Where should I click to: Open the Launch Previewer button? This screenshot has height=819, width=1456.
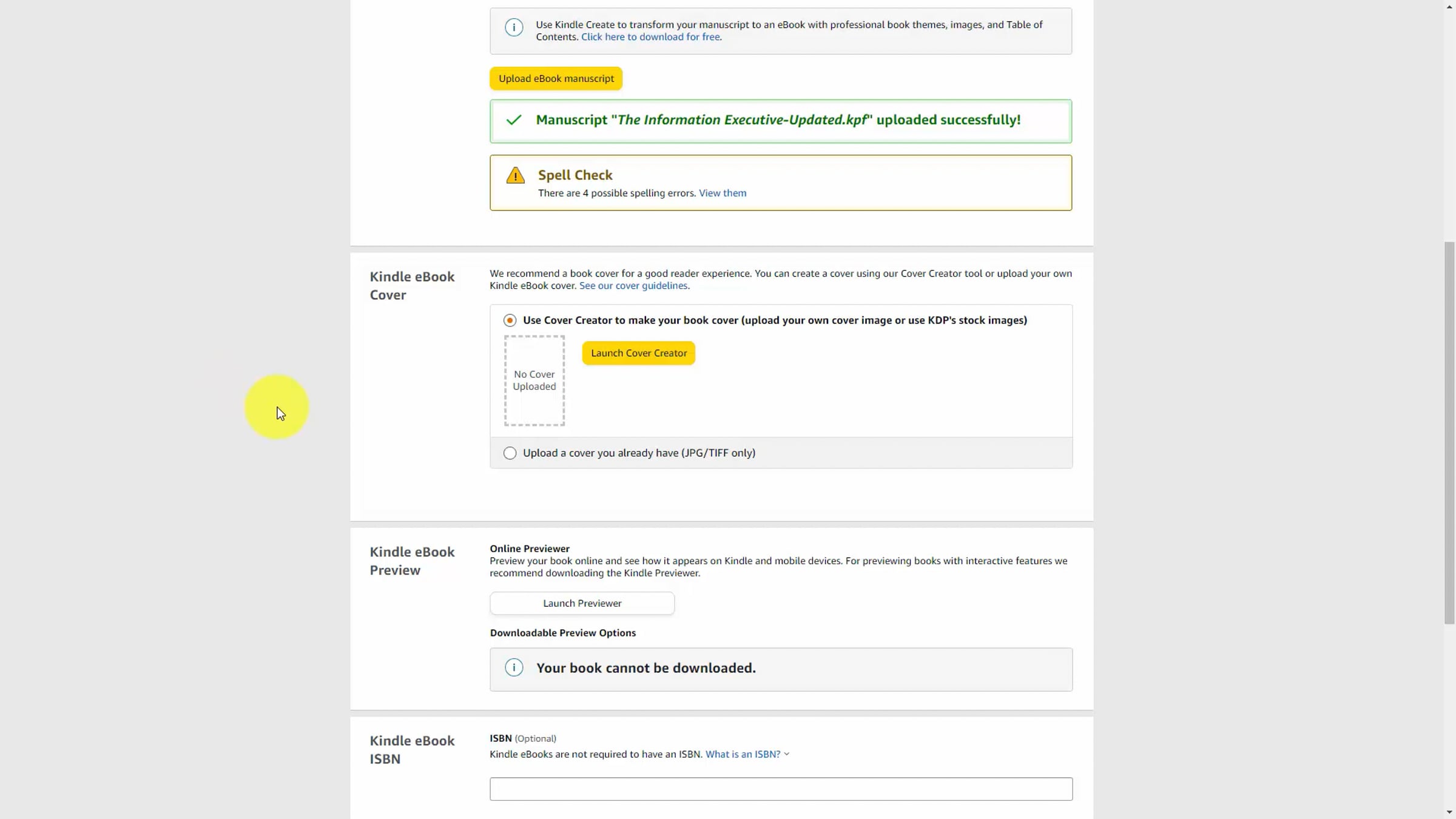582,603
